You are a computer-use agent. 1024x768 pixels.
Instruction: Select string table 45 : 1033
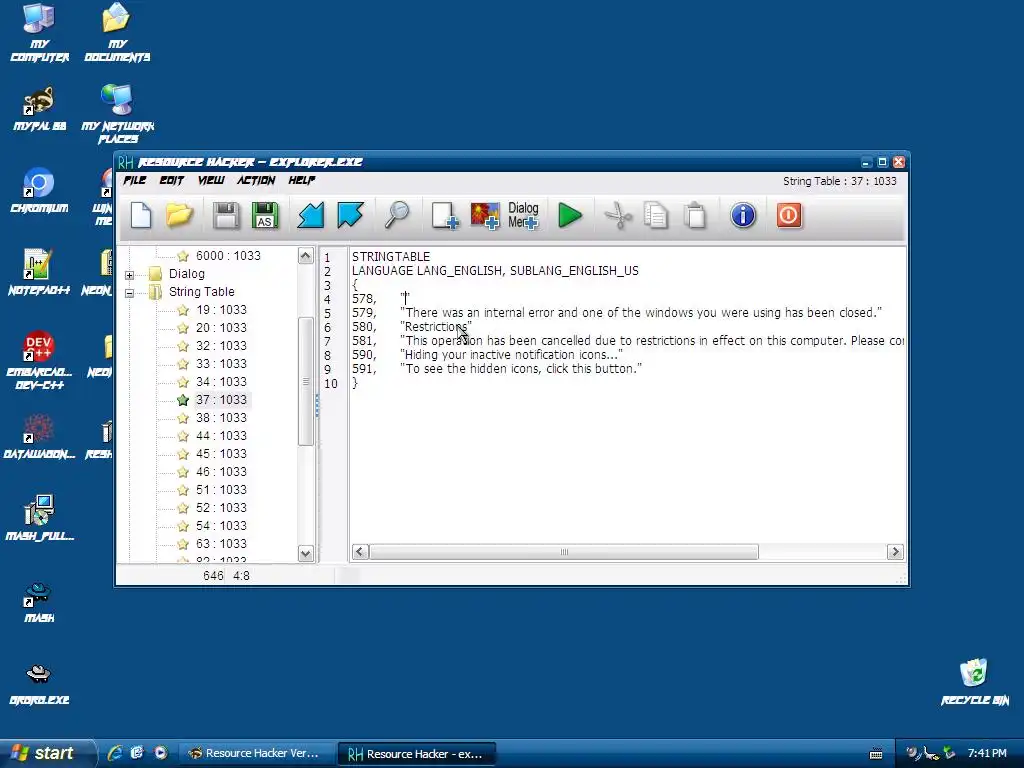point(221,454)
